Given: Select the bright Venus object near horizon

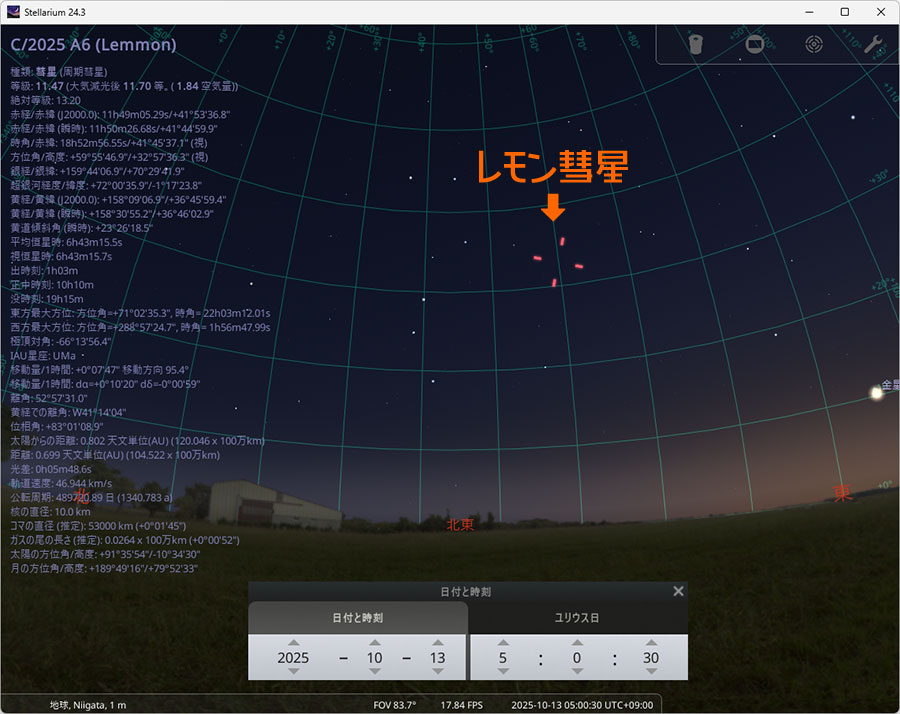Looking at the screenshot, I should pyautogui.click(x=877, y=393).
